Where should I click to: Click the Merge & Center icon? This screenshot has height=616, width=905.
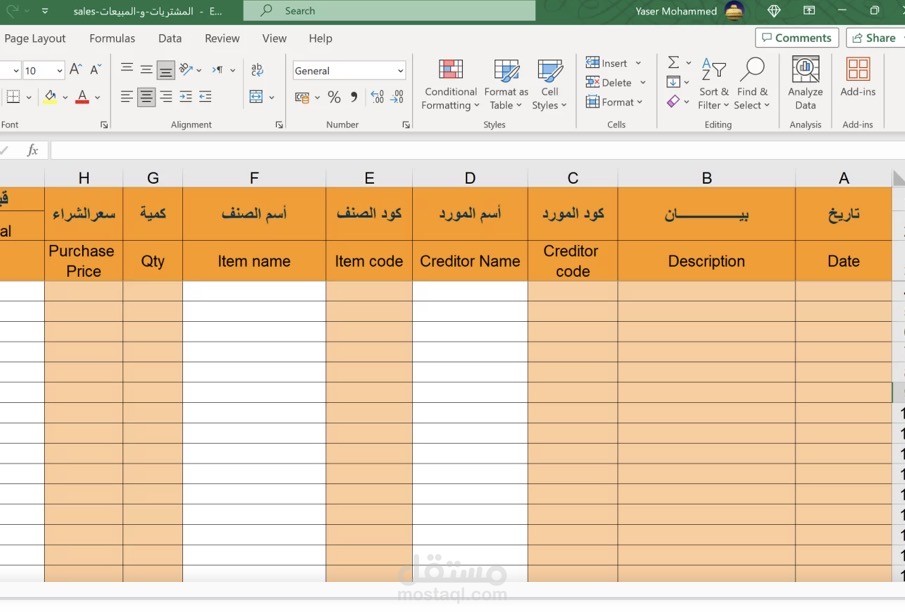[x=256, y=96]
